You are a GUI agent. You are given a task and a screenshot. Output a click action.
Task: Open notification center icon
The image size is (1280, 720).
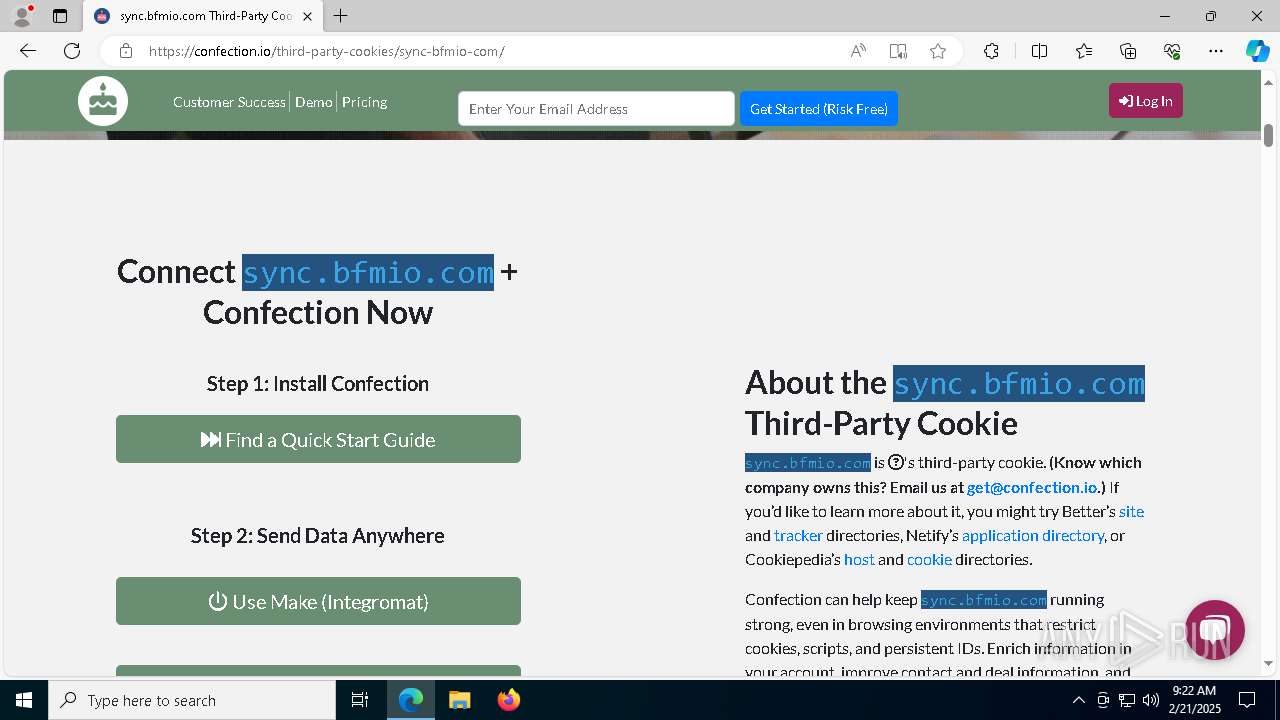point(1247,700)
